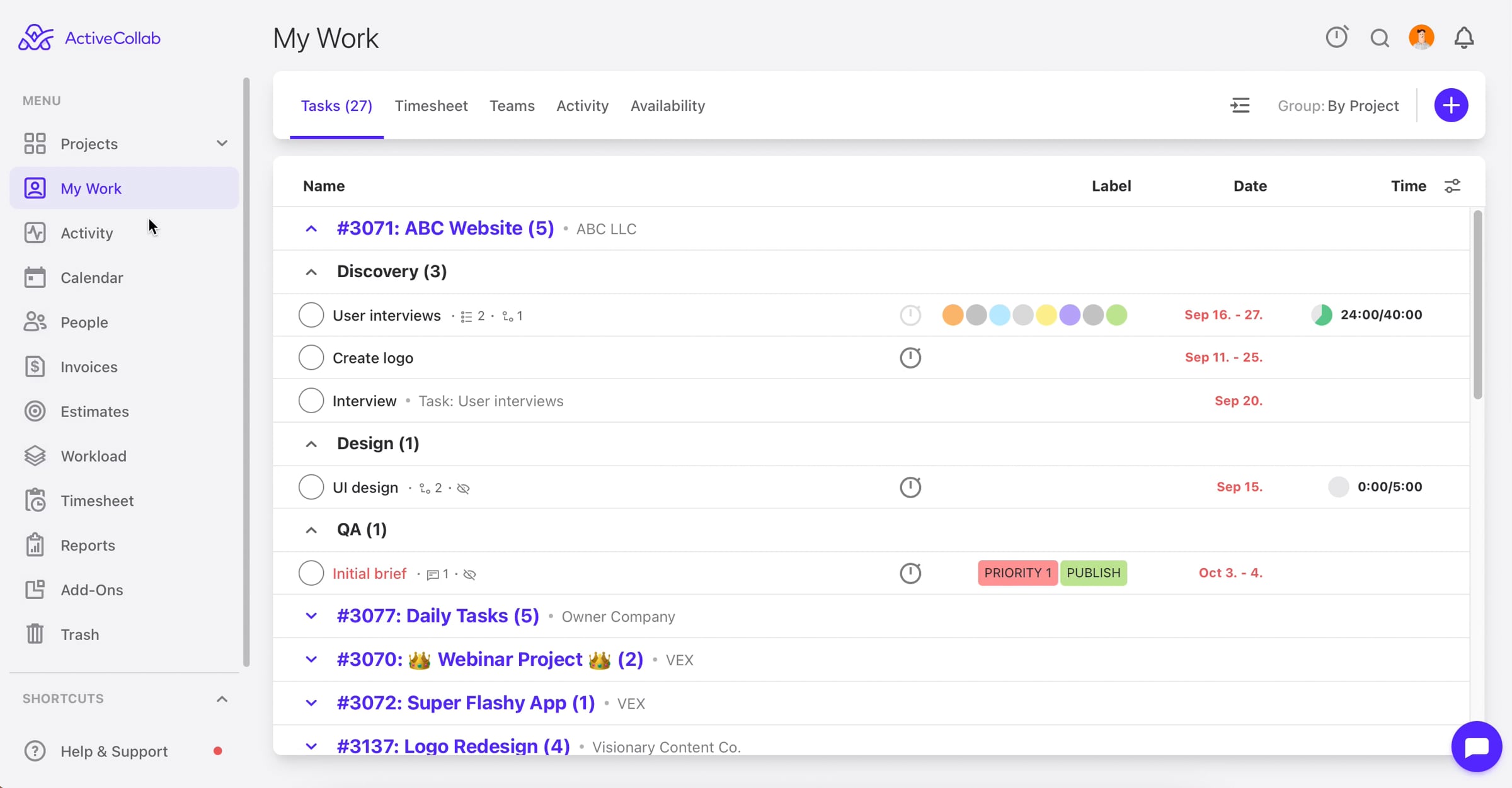
Task: Click the Timesheet clock icon in the sidebar
Action: pos(35,501)
